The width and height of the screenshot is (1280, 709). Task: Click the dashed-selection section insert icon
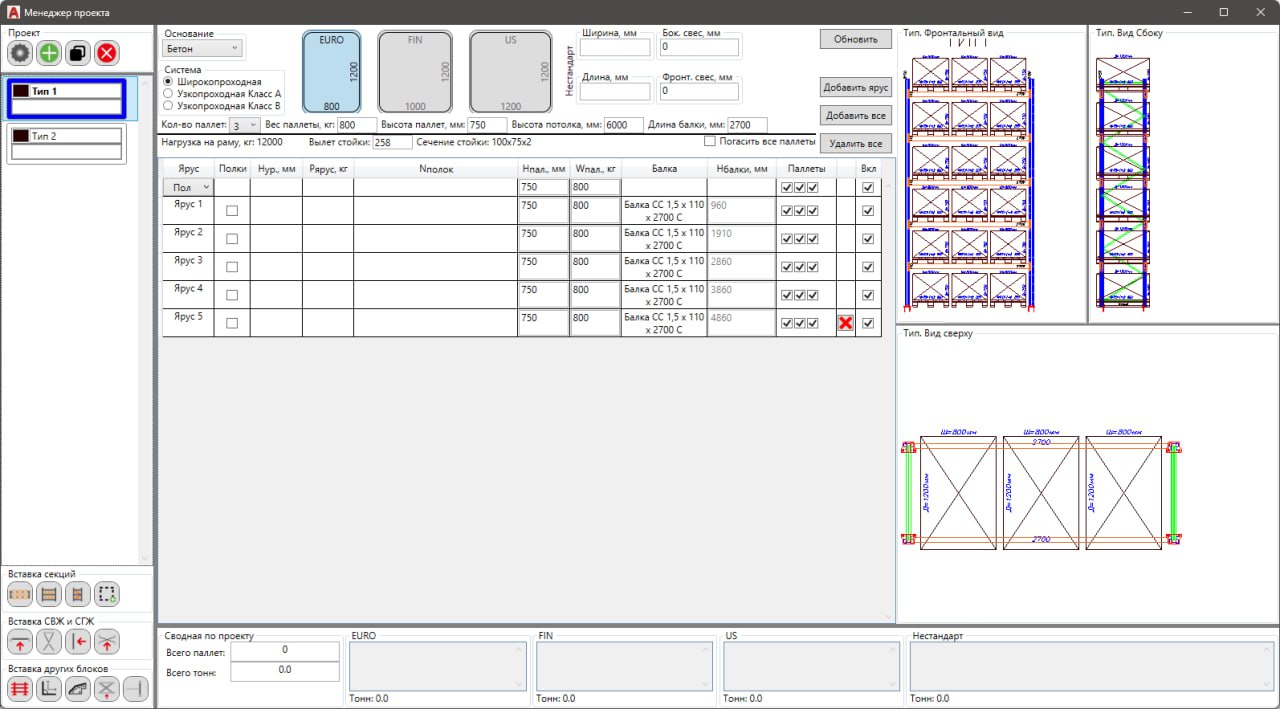(107, 595)
